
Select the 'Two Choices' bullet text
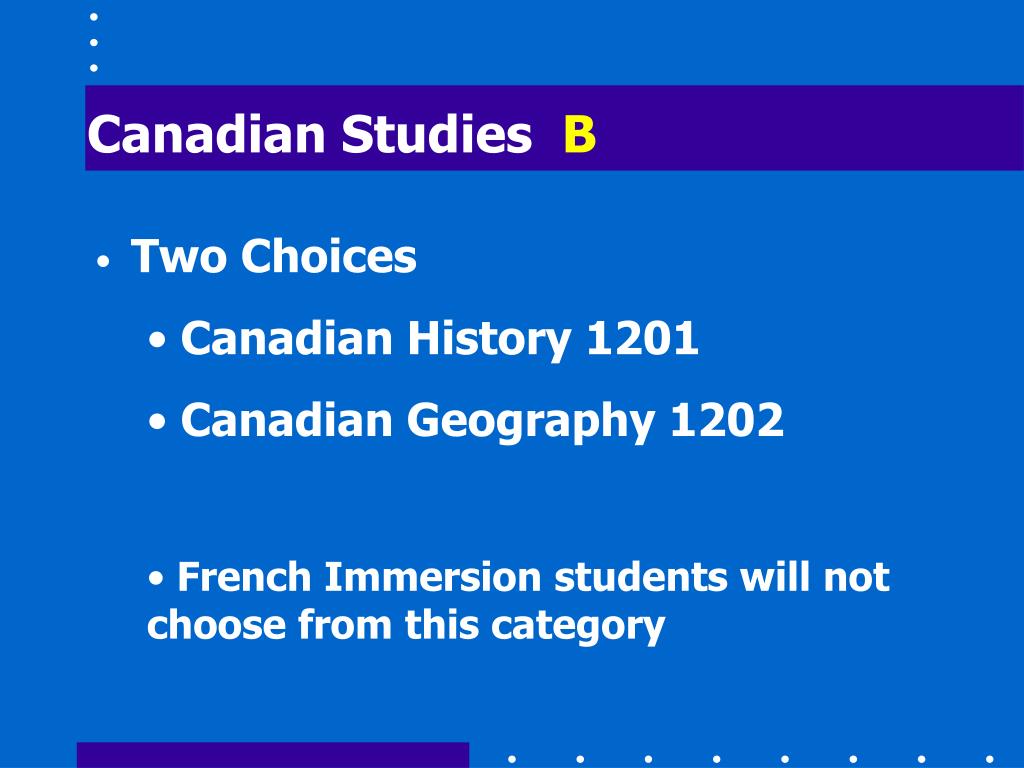tap(274, 255)
